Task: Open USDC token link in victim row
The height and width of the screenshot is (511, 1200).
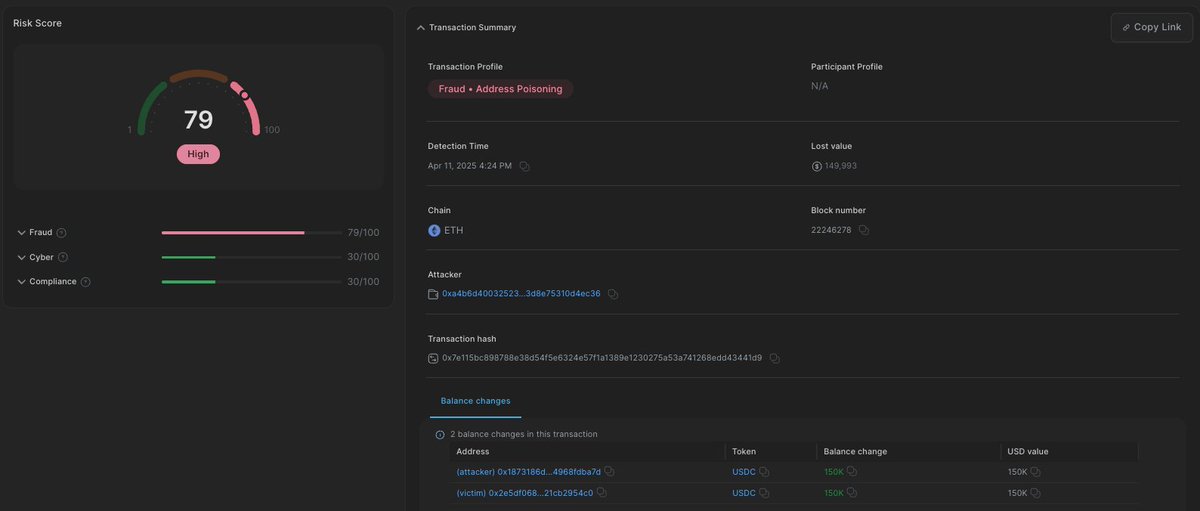Action: pyautogui.click(x=744, y=493)
